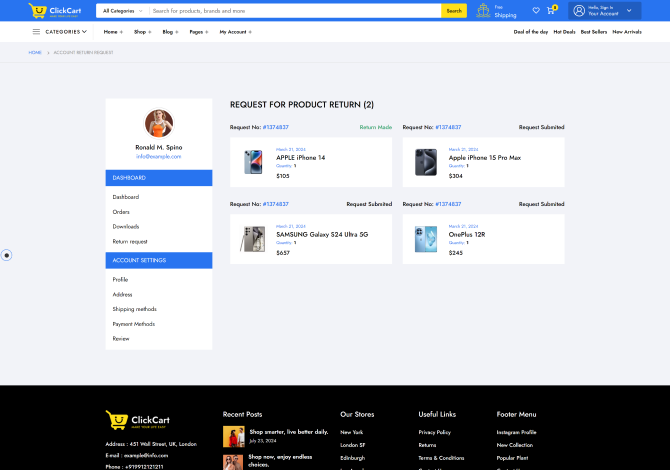
Task: Open the Hot Deals link
Action: (x=564, y=32)
